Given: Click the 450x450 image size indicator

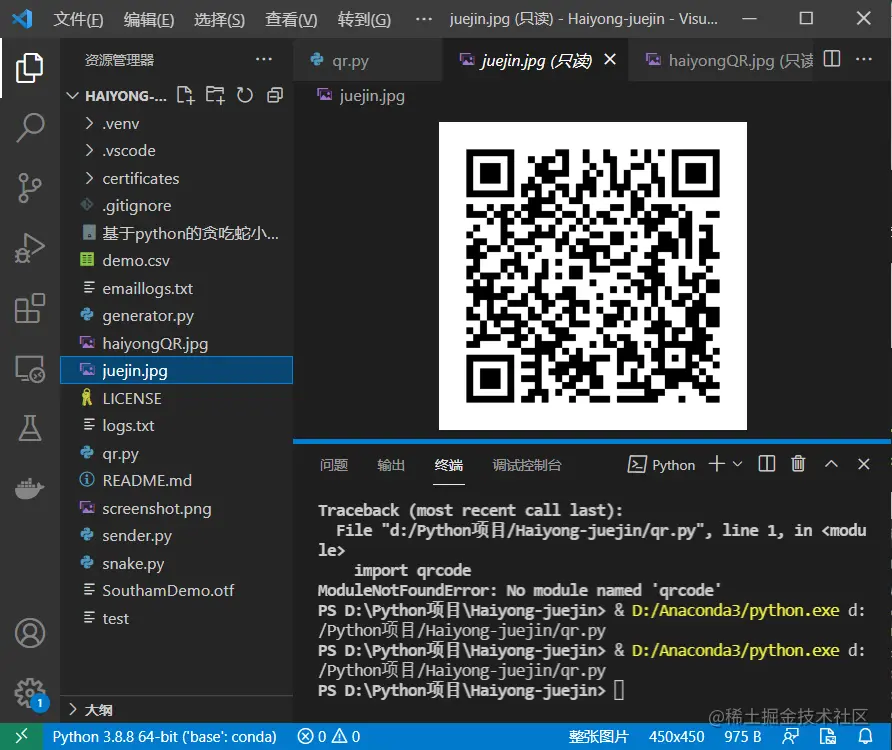Looking at the screenshot, I should click(x=676, y=736).
